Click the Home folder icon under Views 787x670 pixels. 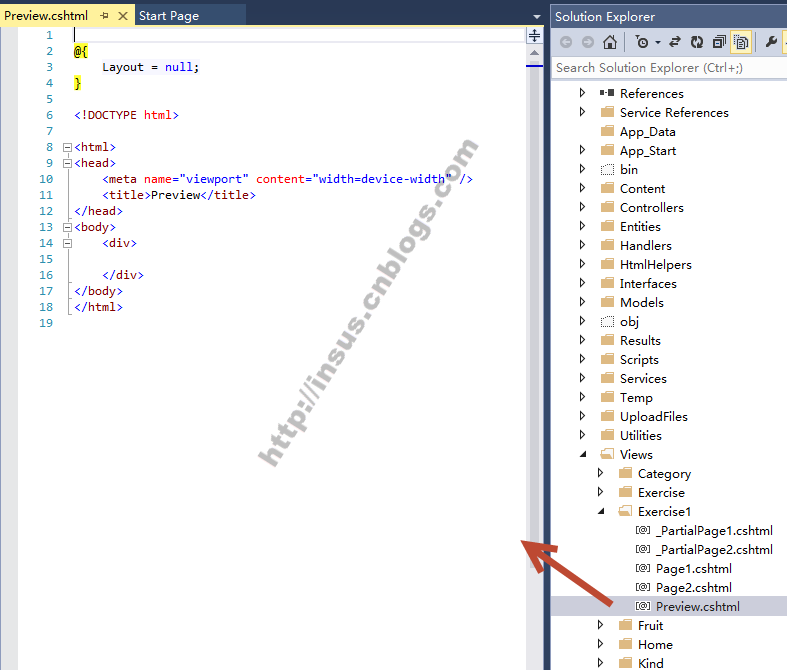click(625, 644)
